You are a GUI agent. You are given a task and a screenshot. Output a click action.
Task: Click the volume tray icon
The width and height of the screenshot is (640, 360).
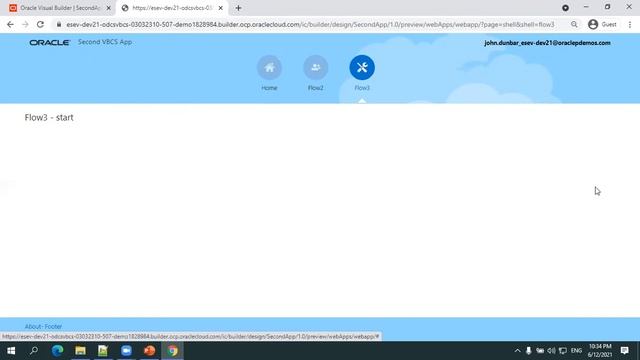551,351
